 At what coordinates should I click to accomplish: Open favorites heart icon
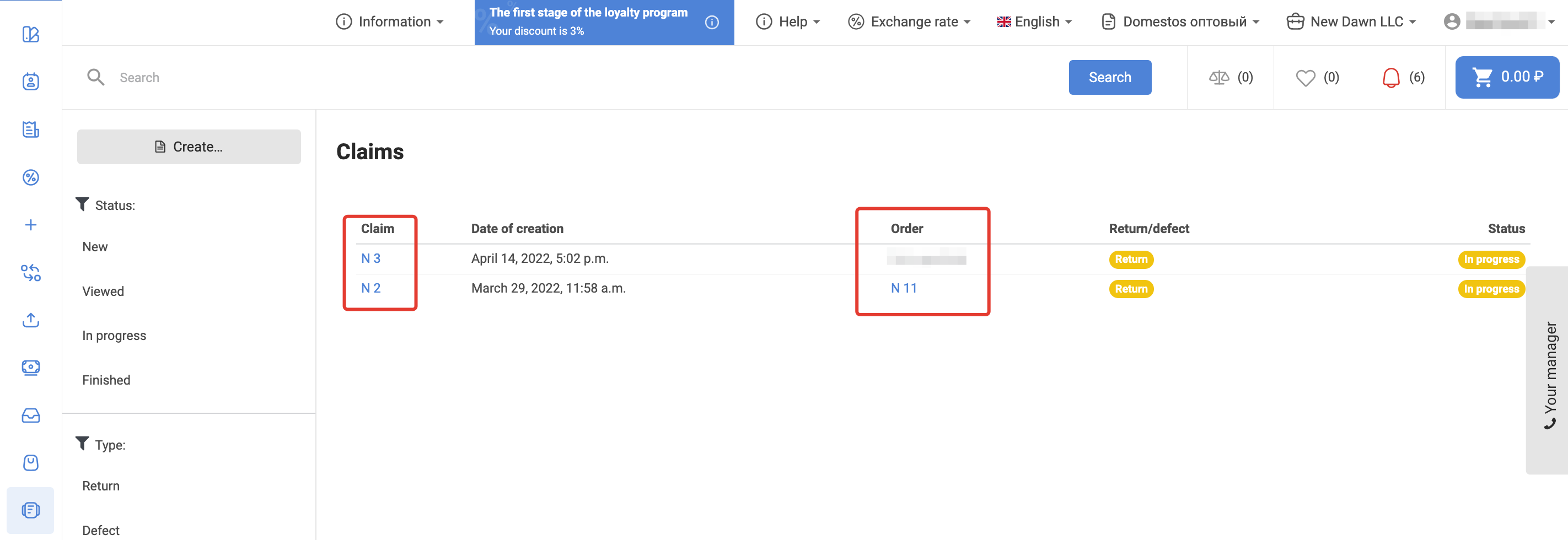point(1305,78)
